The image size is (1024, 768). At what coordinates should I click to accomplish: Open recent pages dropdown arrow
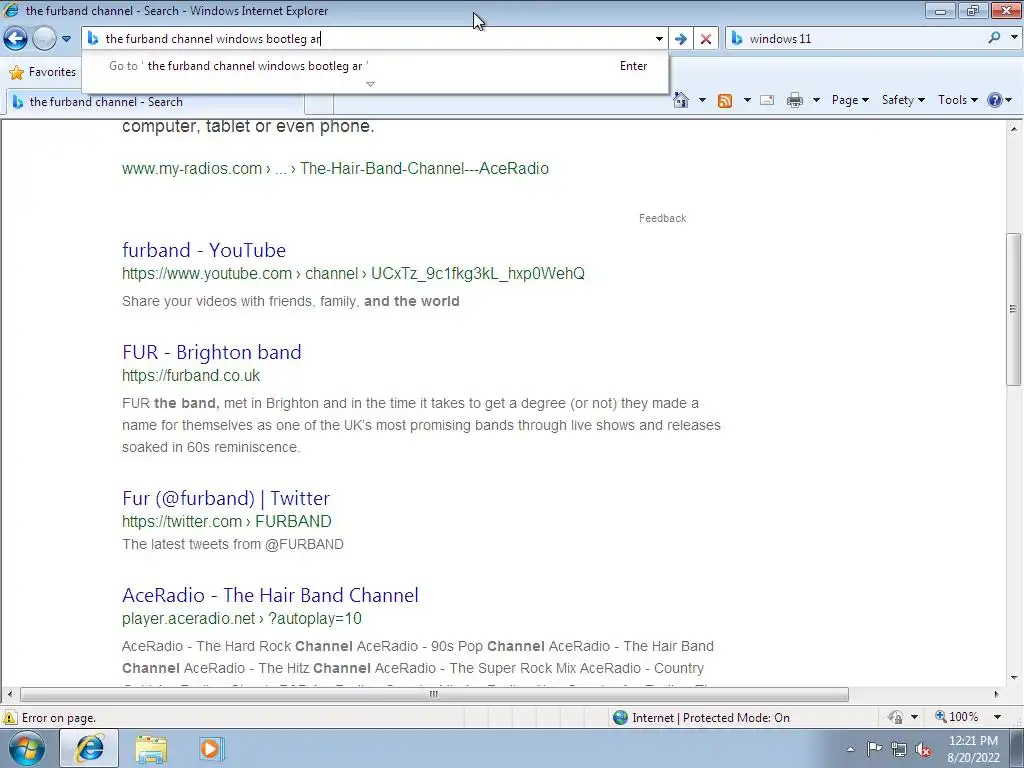point(66,39)
